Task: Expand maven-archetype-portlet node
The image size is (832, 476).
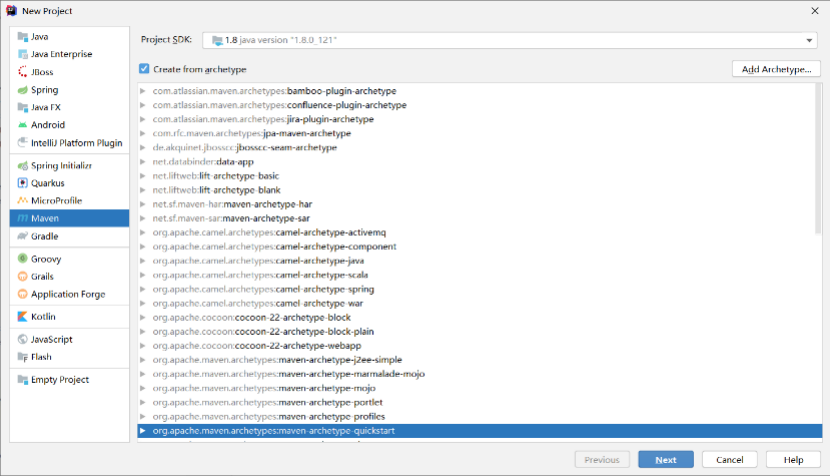Action: [143, 402]
